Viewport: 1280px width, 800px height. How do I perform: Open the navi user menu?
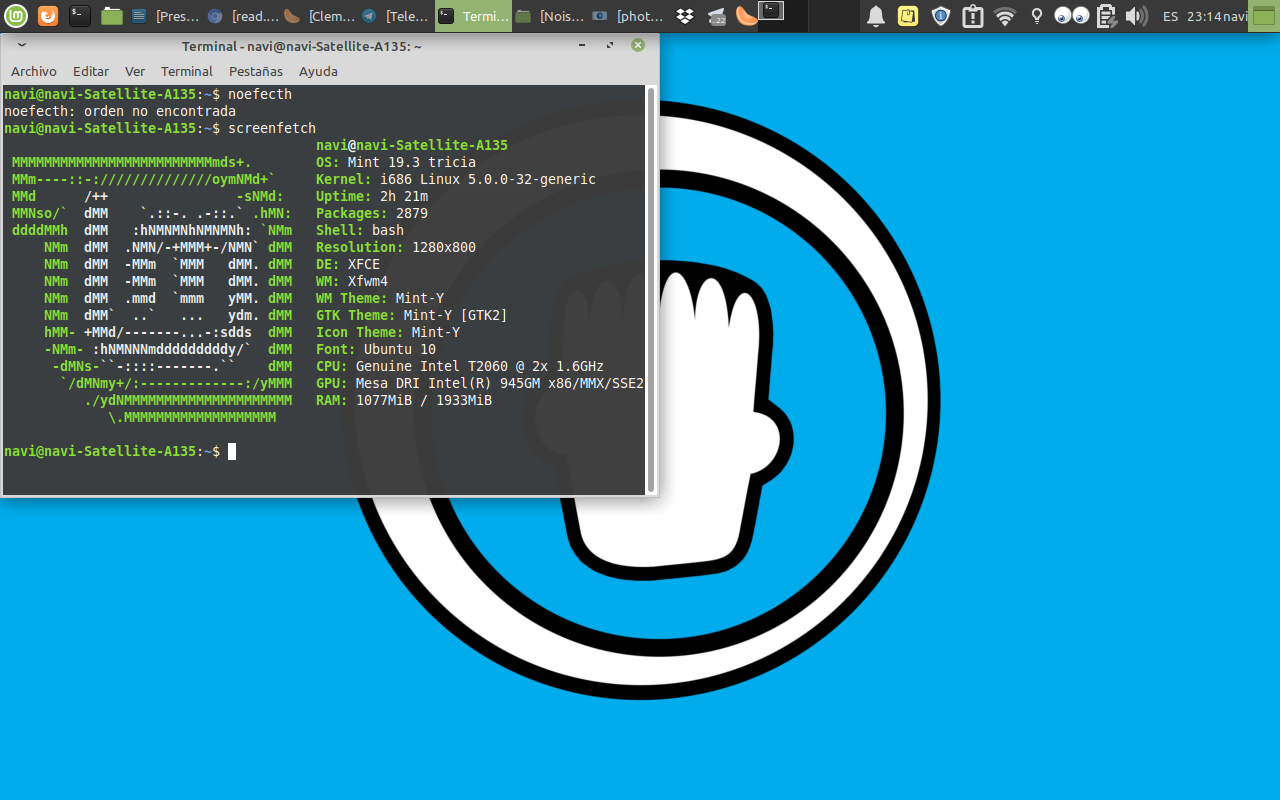click(x=1235, y=16)
